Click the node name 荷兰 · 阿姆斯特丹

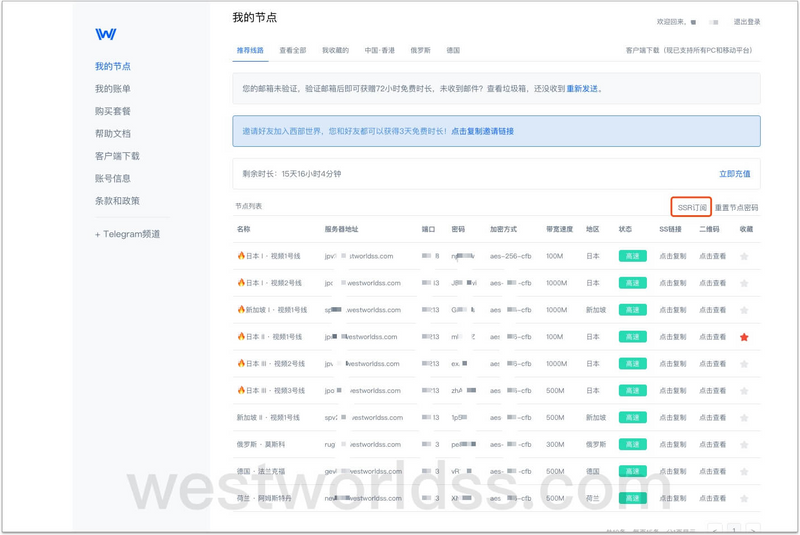264,498
